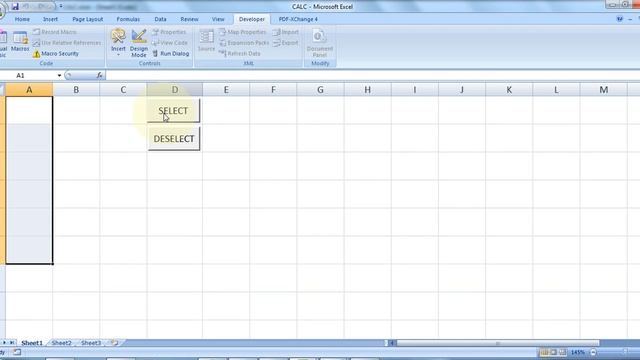640x360 pixels.
Task: Open the Home tab
Action: (22, 19)
